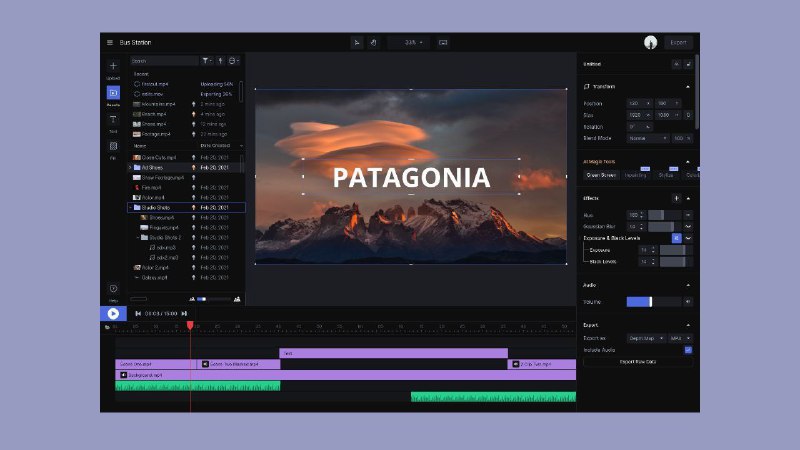This screenshot has width=800, height=450.
Task: Open the user profile avatar
Action: coord(650,42)
